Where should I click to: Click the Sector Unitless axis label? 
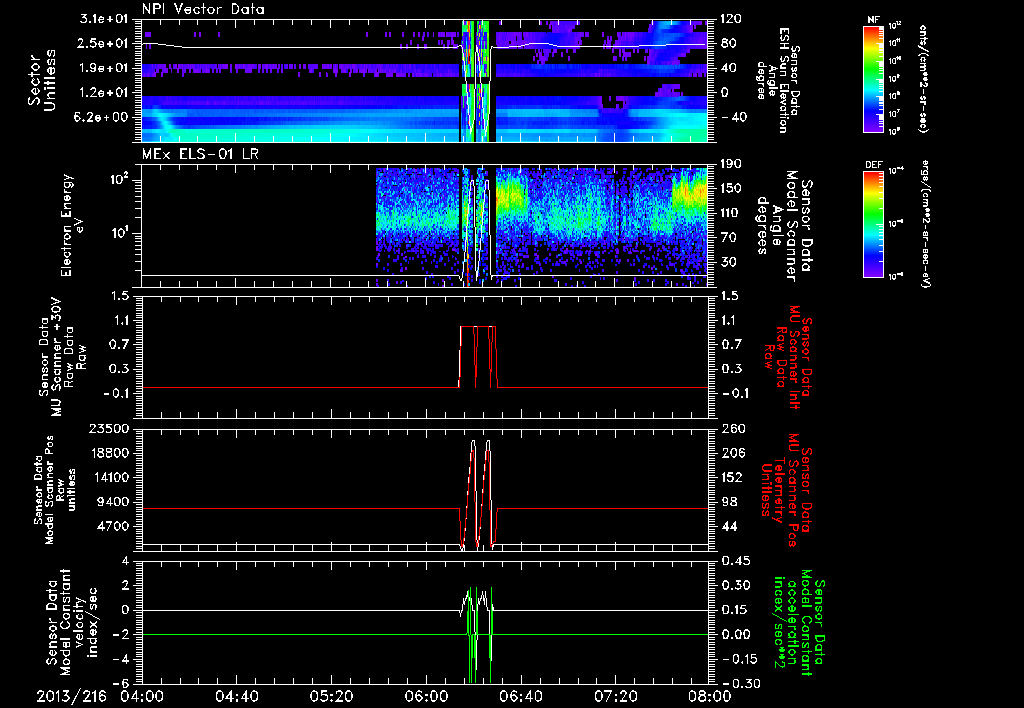(42, 80)
